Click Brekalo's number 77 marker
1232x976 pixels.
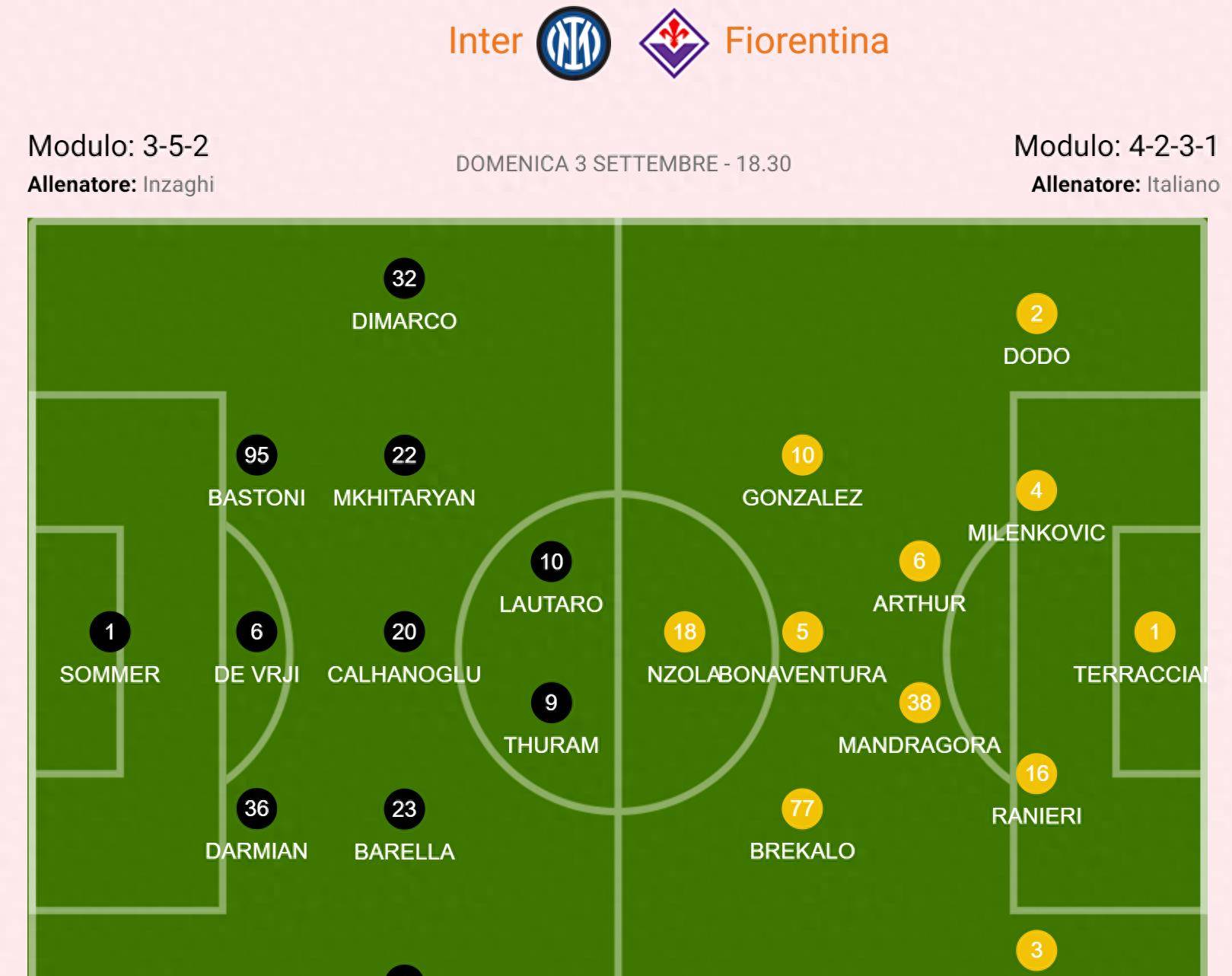click(802, 809)
